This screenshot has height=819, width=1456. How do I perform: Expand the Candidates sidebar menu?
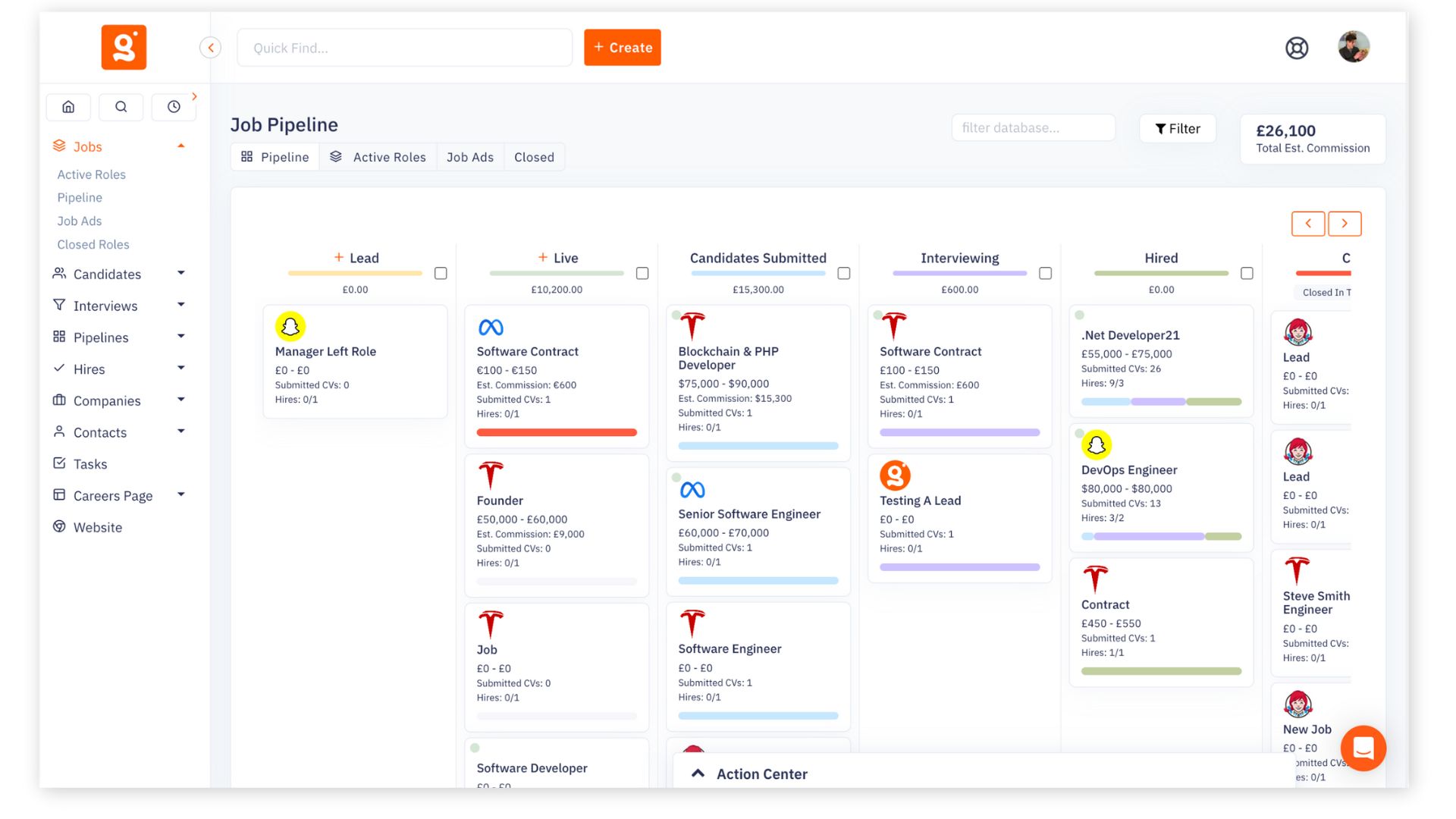click(x=180, y=274)
